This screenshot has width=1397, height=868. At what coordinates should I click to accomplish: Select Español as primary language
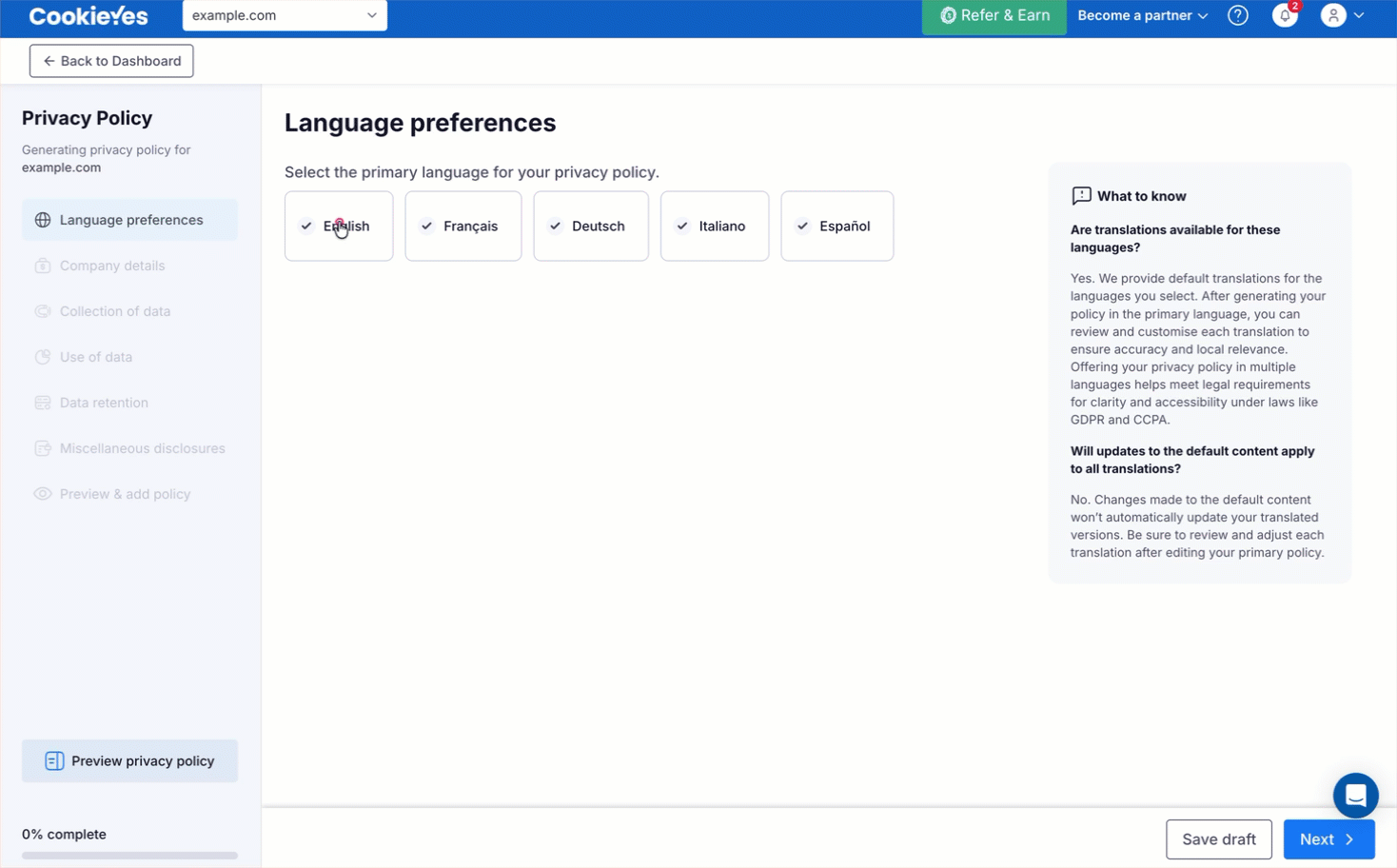tap(837, 226)
